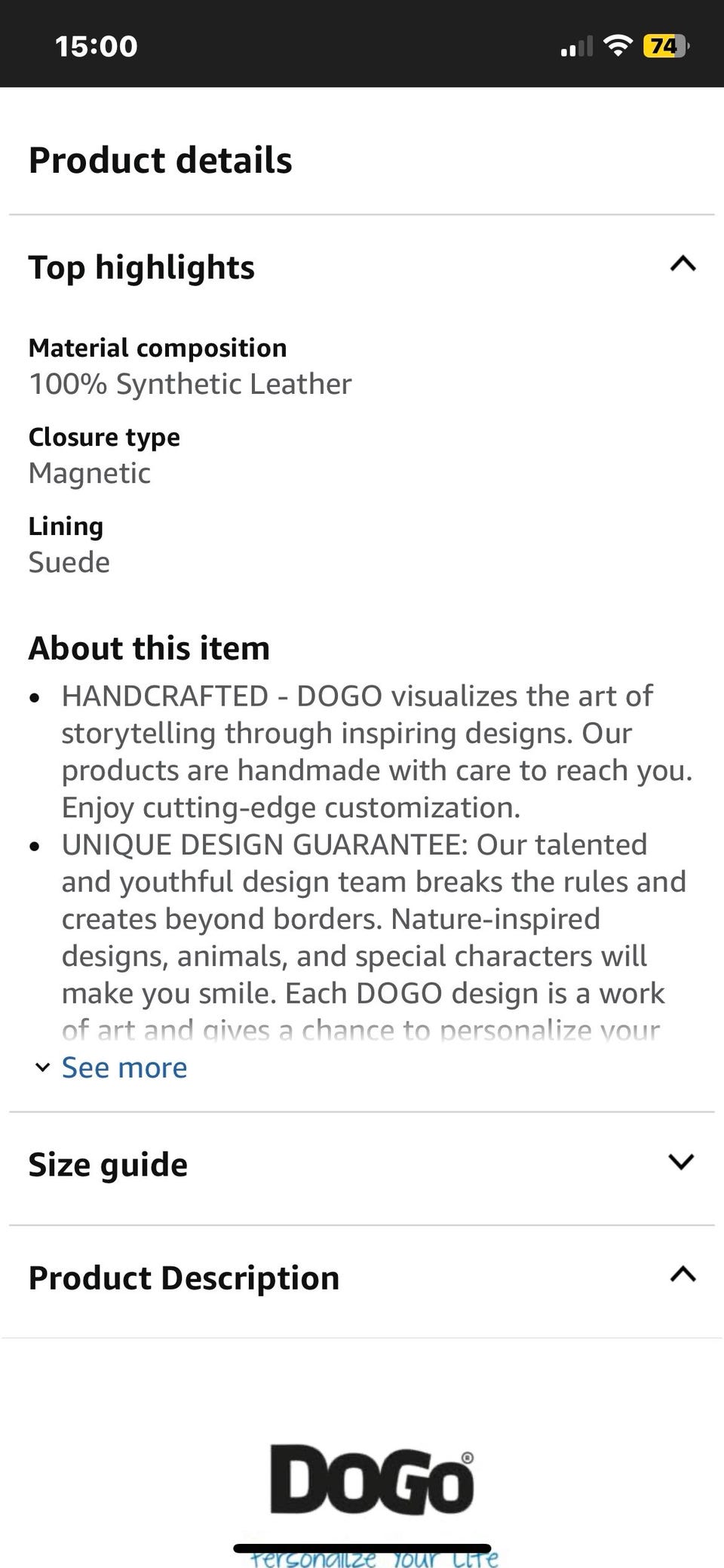
Task: Tap the battery indicator showing 74
Action: 664,46
